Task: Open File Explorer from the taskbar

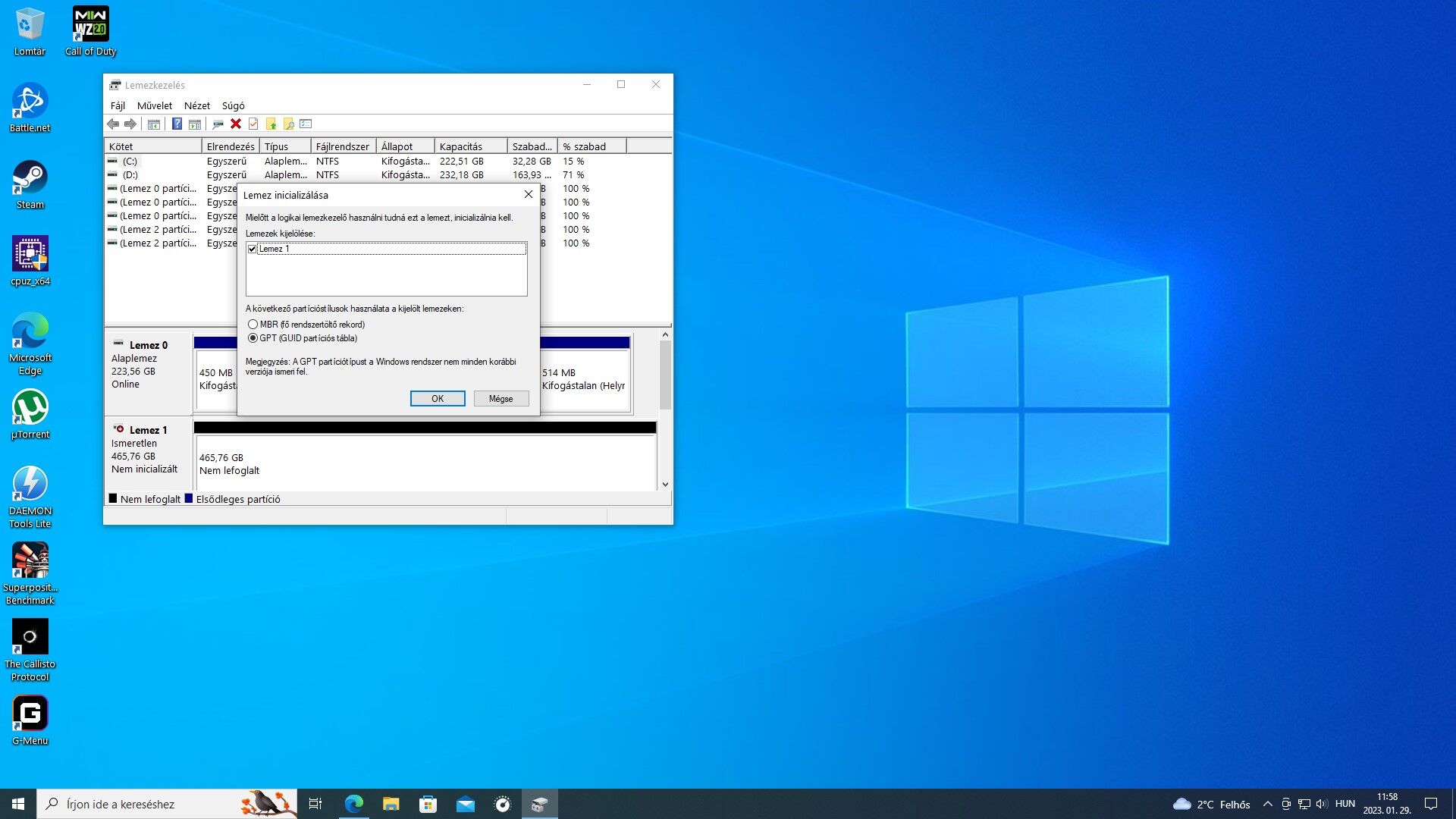Action: pos(391,804)
